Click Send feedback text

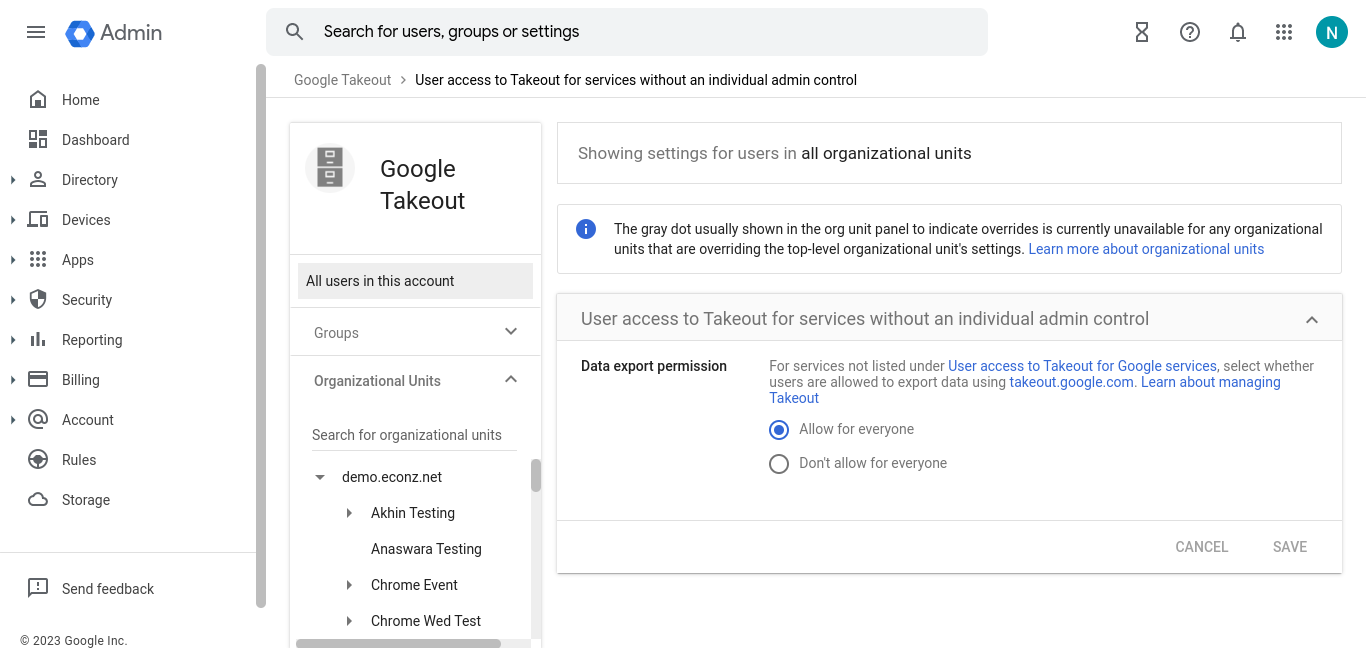108,589
